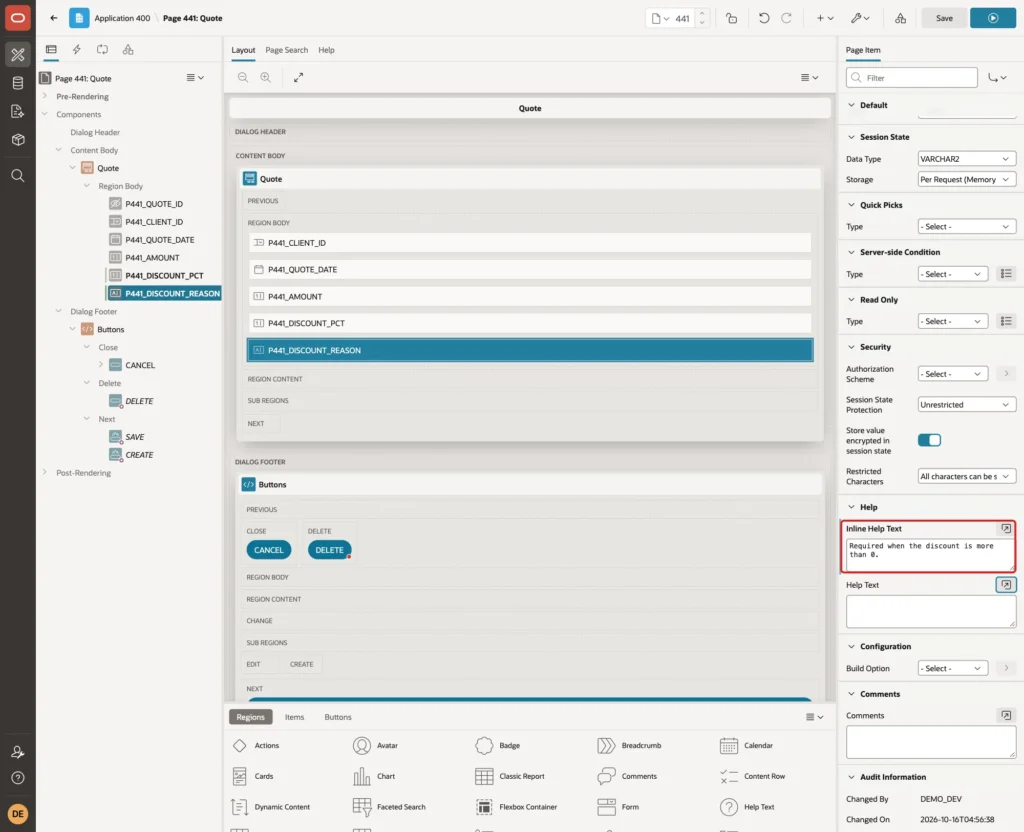1024x832 pixels.
Task: Run the page with the play button
Action: (993, 18)
